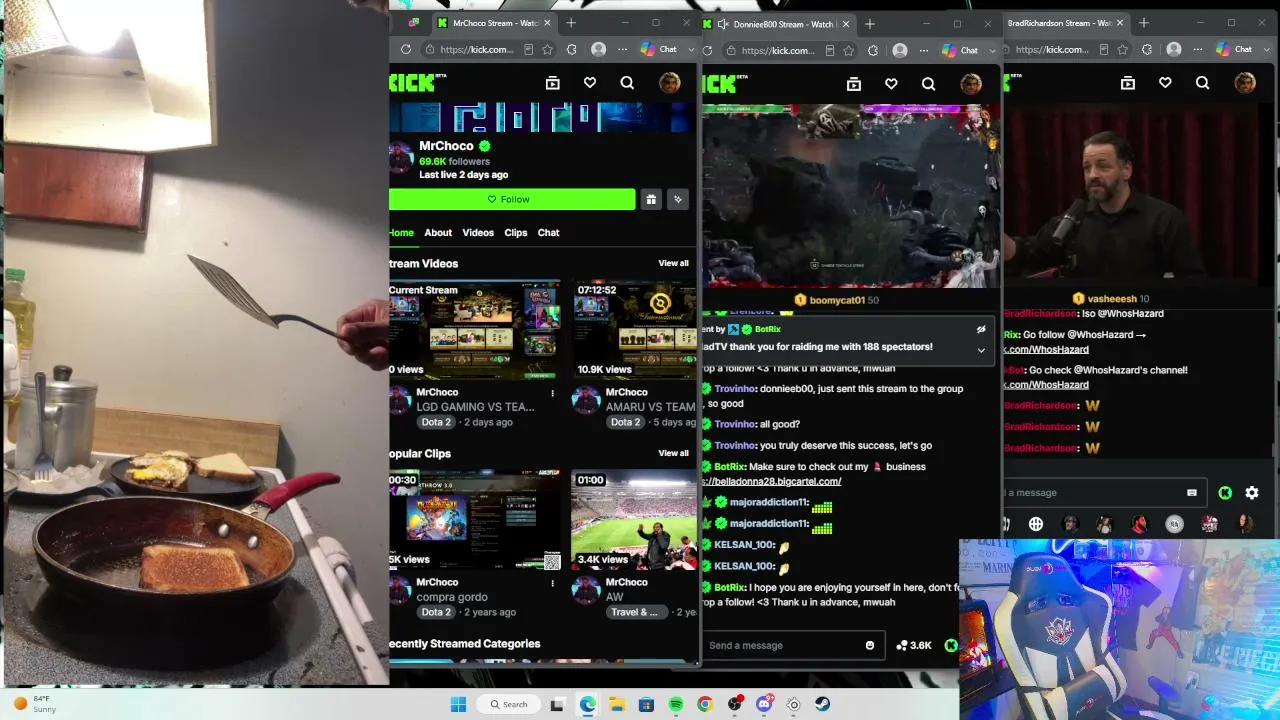Screen dimensions: 1280x720
Task: Open Kick search in BradRichardson window
Action: [x=1203, y=84]
